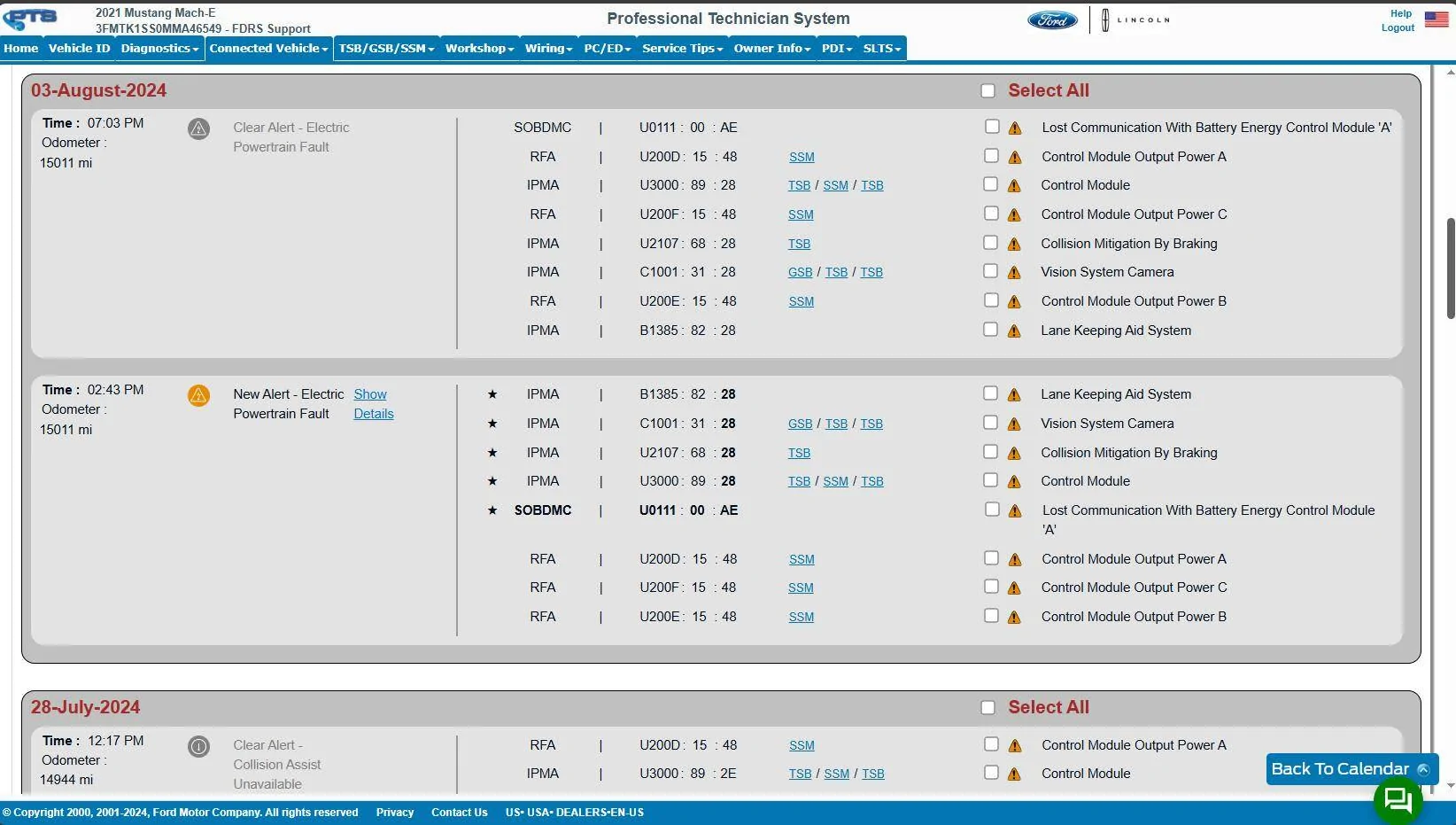Click the star marker beside B1385 in 02:43 PM group
Screen dimensions: 1456x825
click(x=492, y=394)
